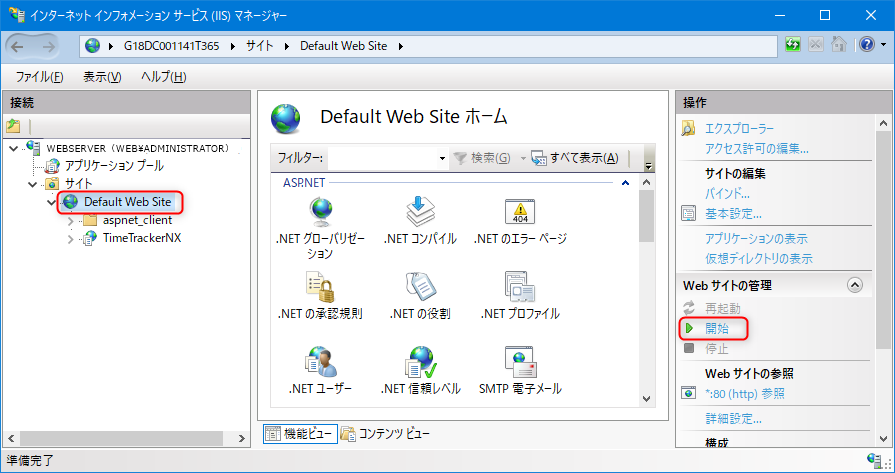Open the .NET プロファイル icon
Screen dimensions: 895x473
tap(520, 286)
